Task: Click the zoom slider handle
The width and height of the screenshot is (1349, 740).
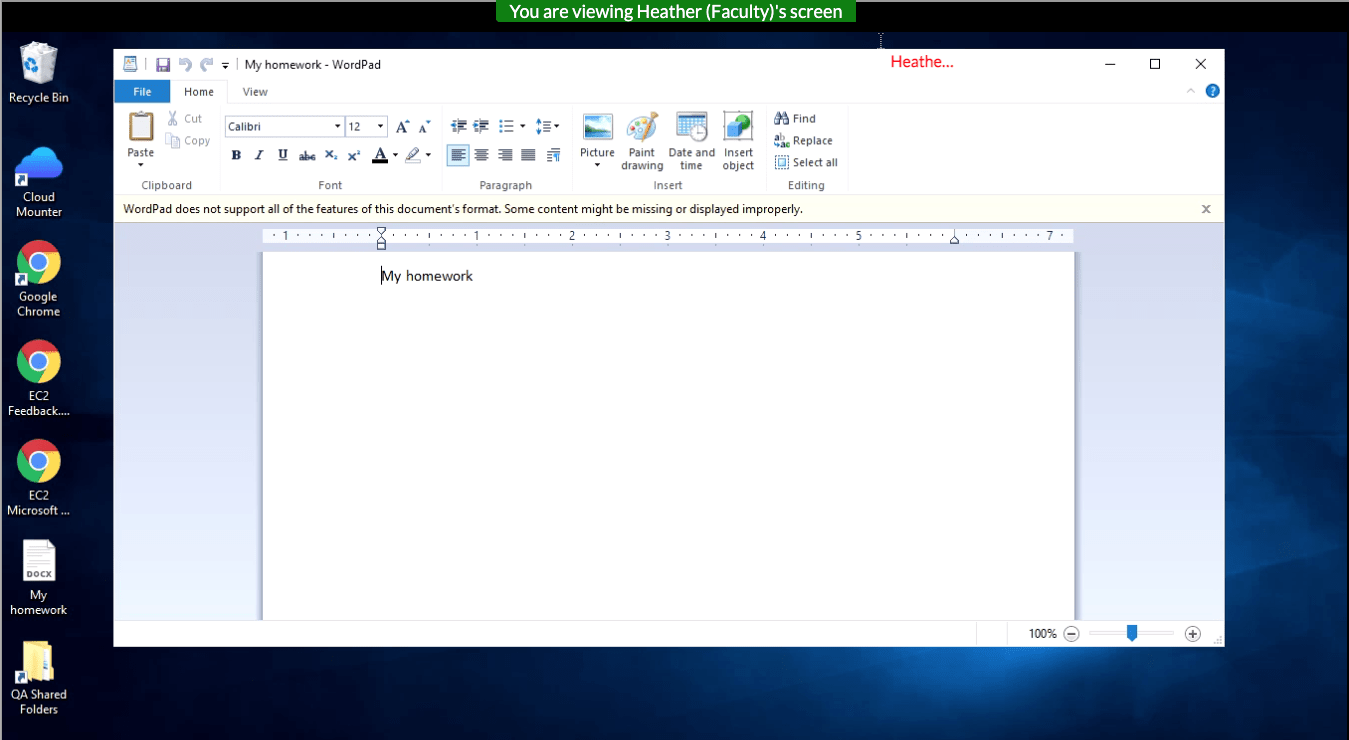Action: point(1131,633)
